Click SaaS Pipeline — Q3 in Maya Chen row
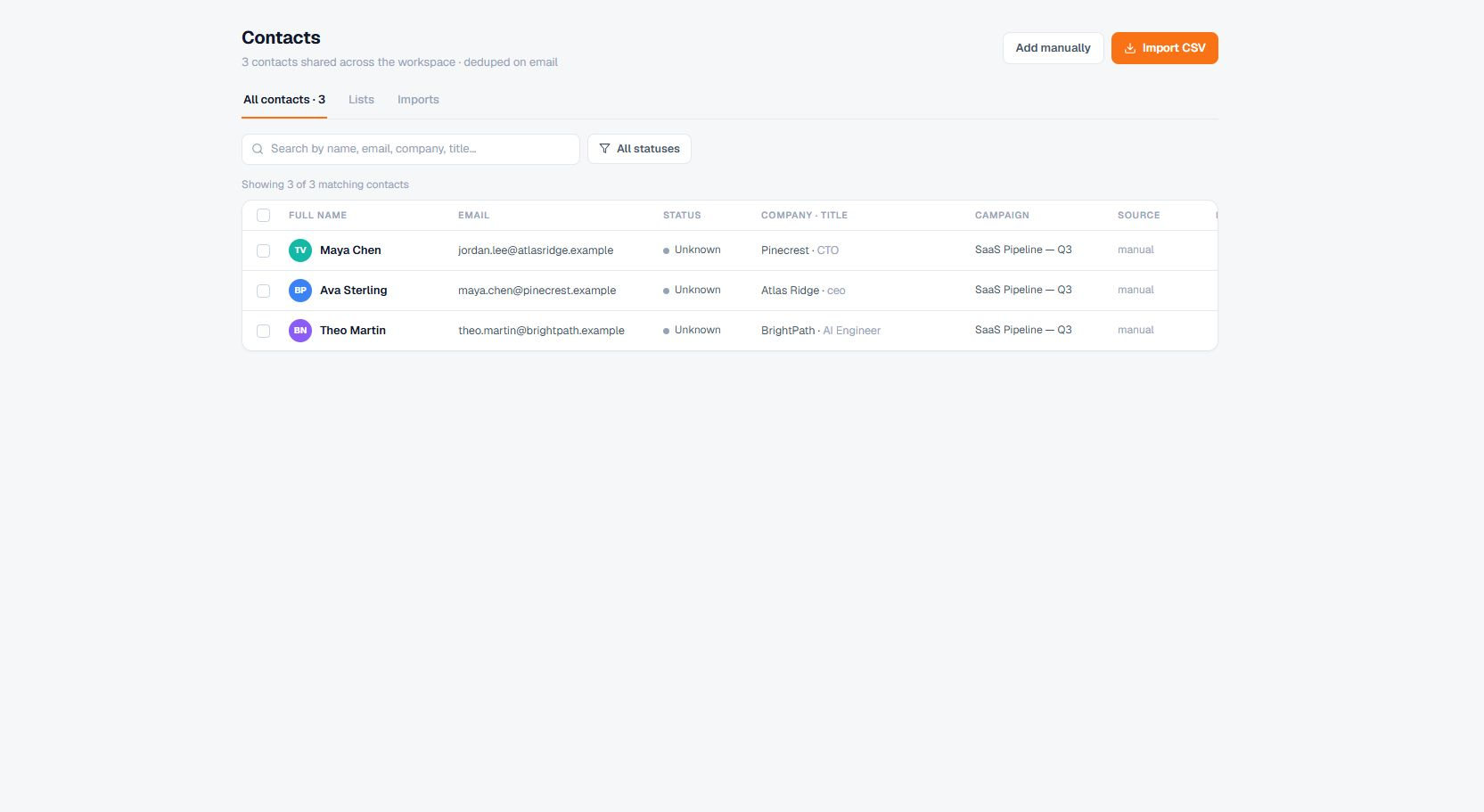This screenshot has width=1484, height=812. point(1023,250)
